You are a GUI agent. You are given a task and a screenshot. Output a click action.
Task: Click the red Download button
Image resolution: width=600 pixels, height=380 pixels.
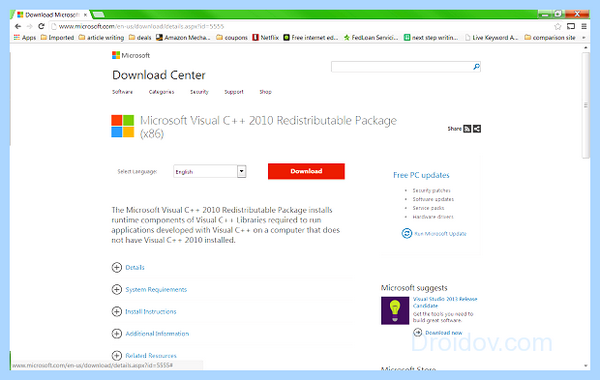(306, 171)
